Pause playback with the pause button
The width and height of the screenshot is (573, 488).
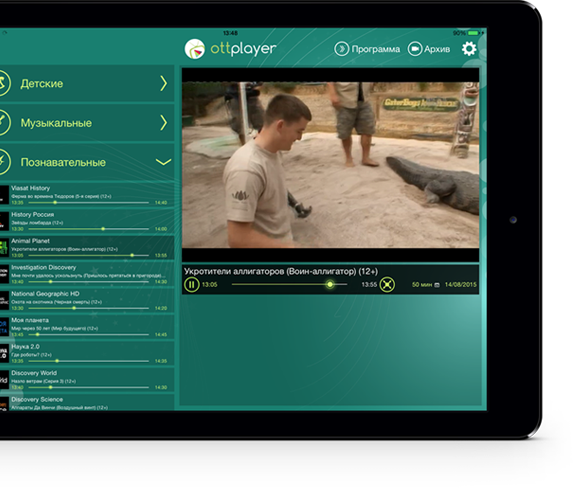191,284
